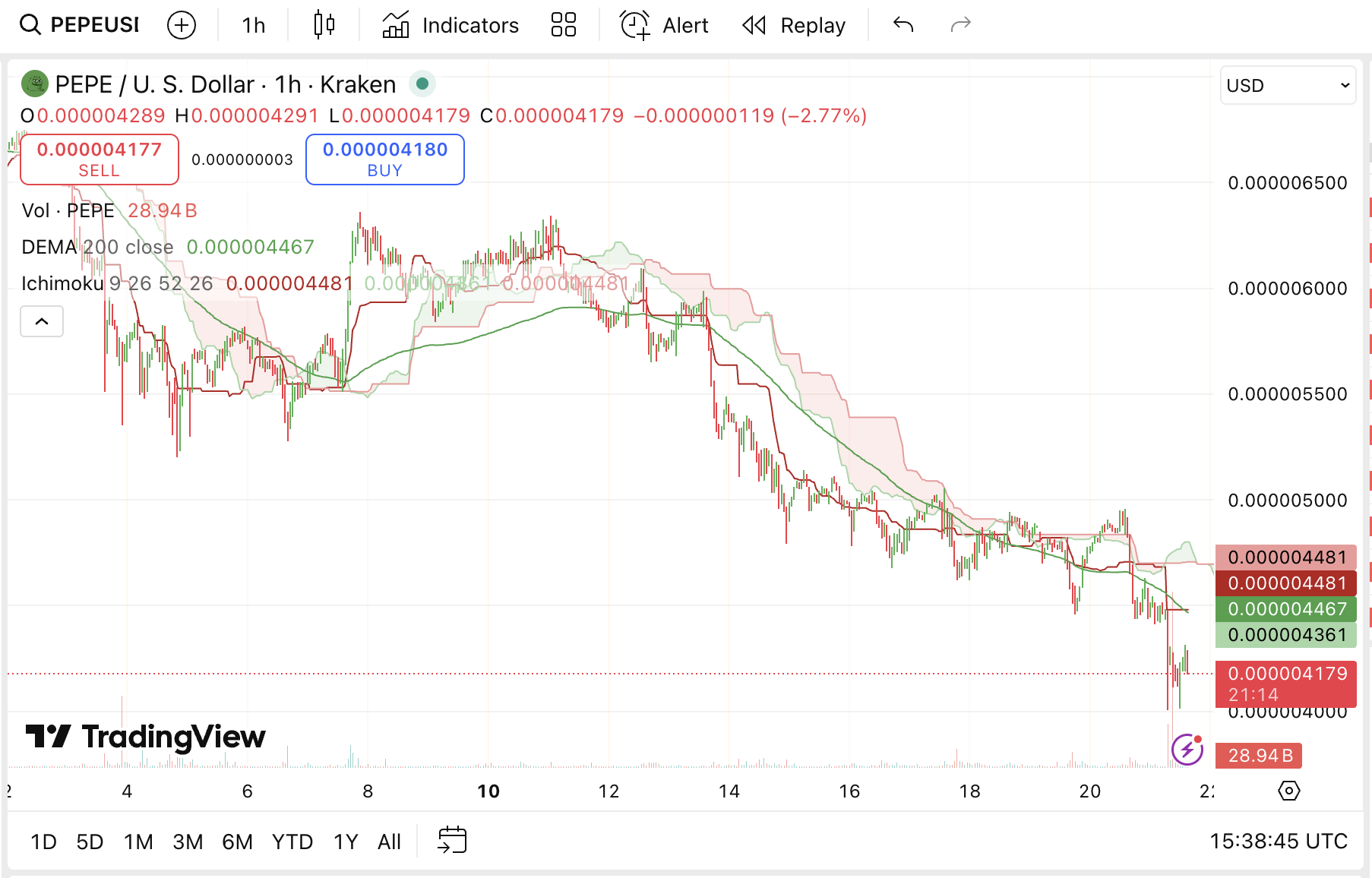The image size is (1372, 878).
Task: Open the layout templates grid icon
Action: (563, 25)
